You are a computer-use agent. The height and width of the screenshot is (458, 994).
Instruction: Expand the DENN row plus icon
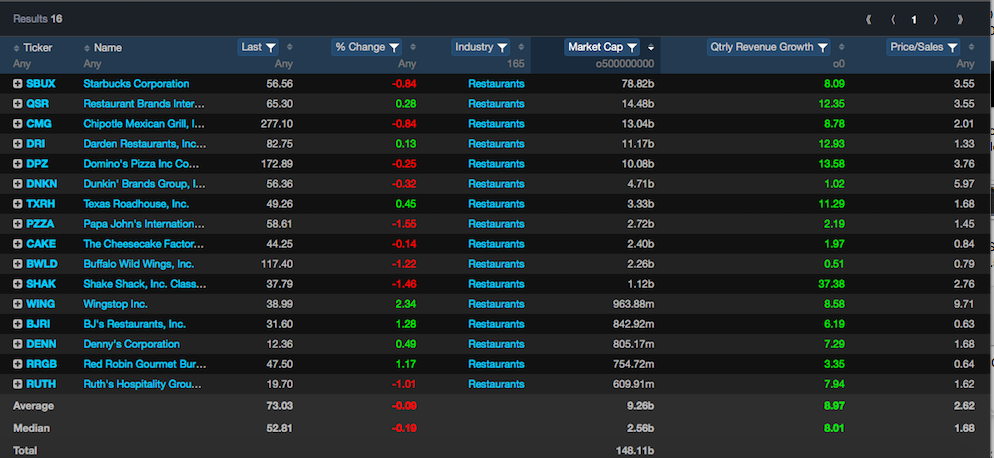(x=18, y=344)
